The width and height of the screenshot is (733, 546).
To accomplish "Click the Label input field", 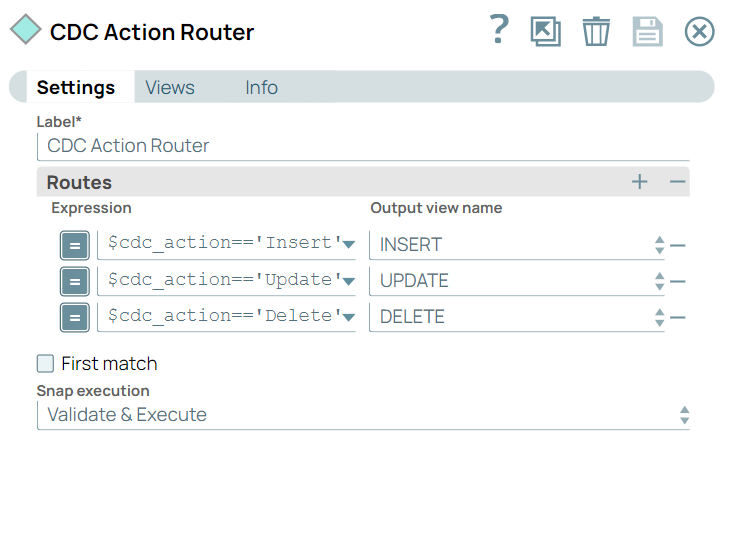I will point(363,146).
